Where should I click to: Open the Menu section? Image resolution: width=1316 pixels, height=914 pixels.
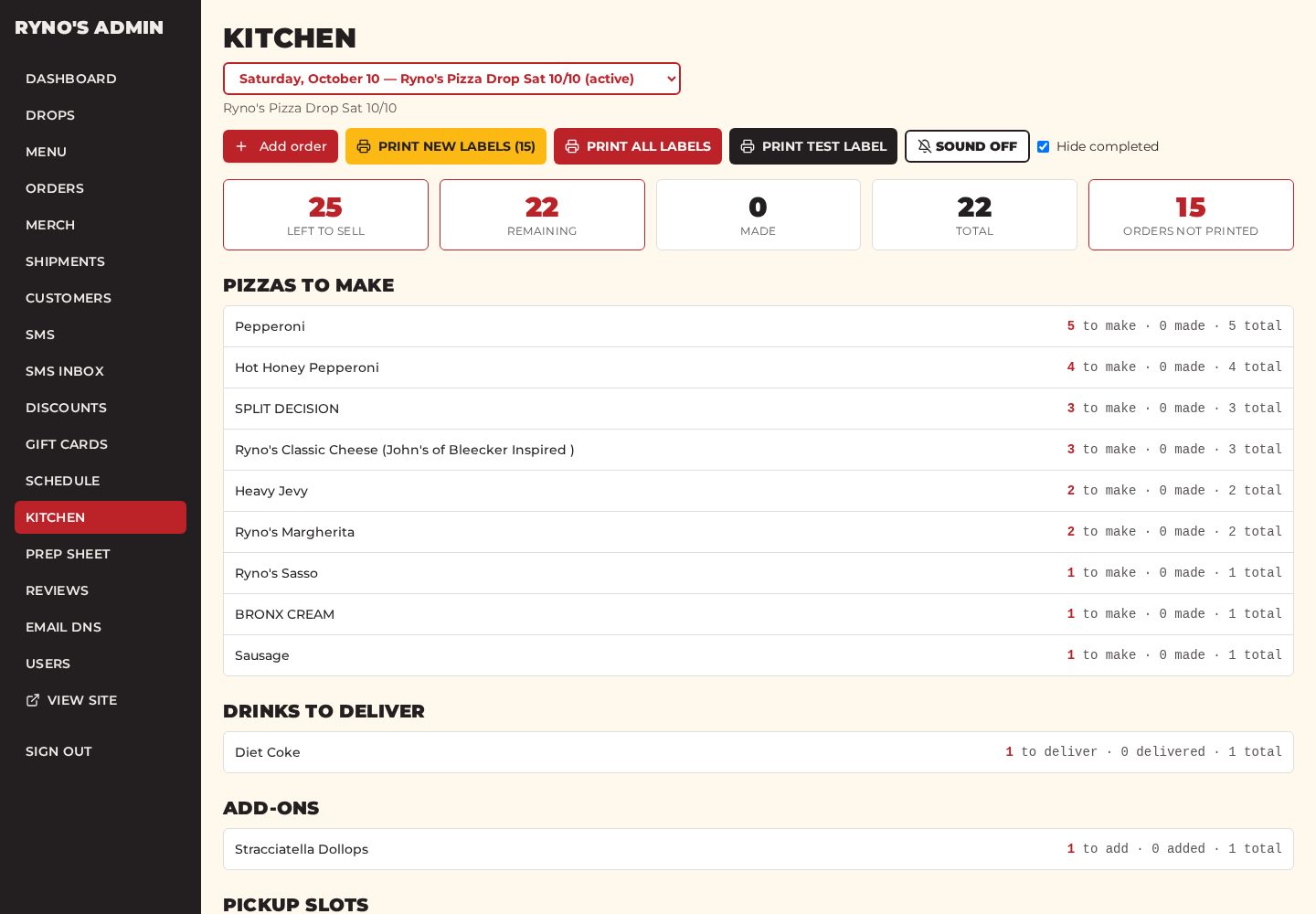coord(101,152)
